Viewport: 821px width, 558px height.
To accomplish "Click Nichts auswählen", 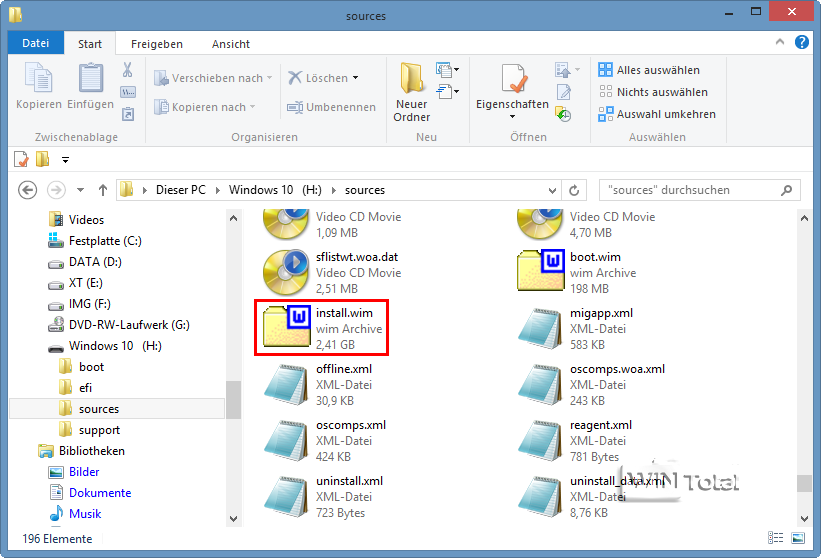I will (x=653, y=92).
